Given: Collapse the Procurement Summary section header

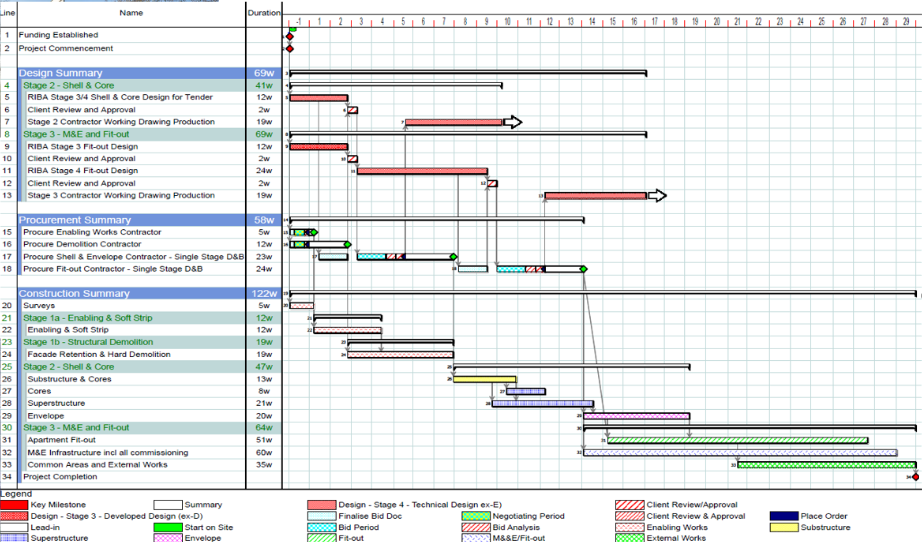Looking at the screenshot, I should coord(75,220).
